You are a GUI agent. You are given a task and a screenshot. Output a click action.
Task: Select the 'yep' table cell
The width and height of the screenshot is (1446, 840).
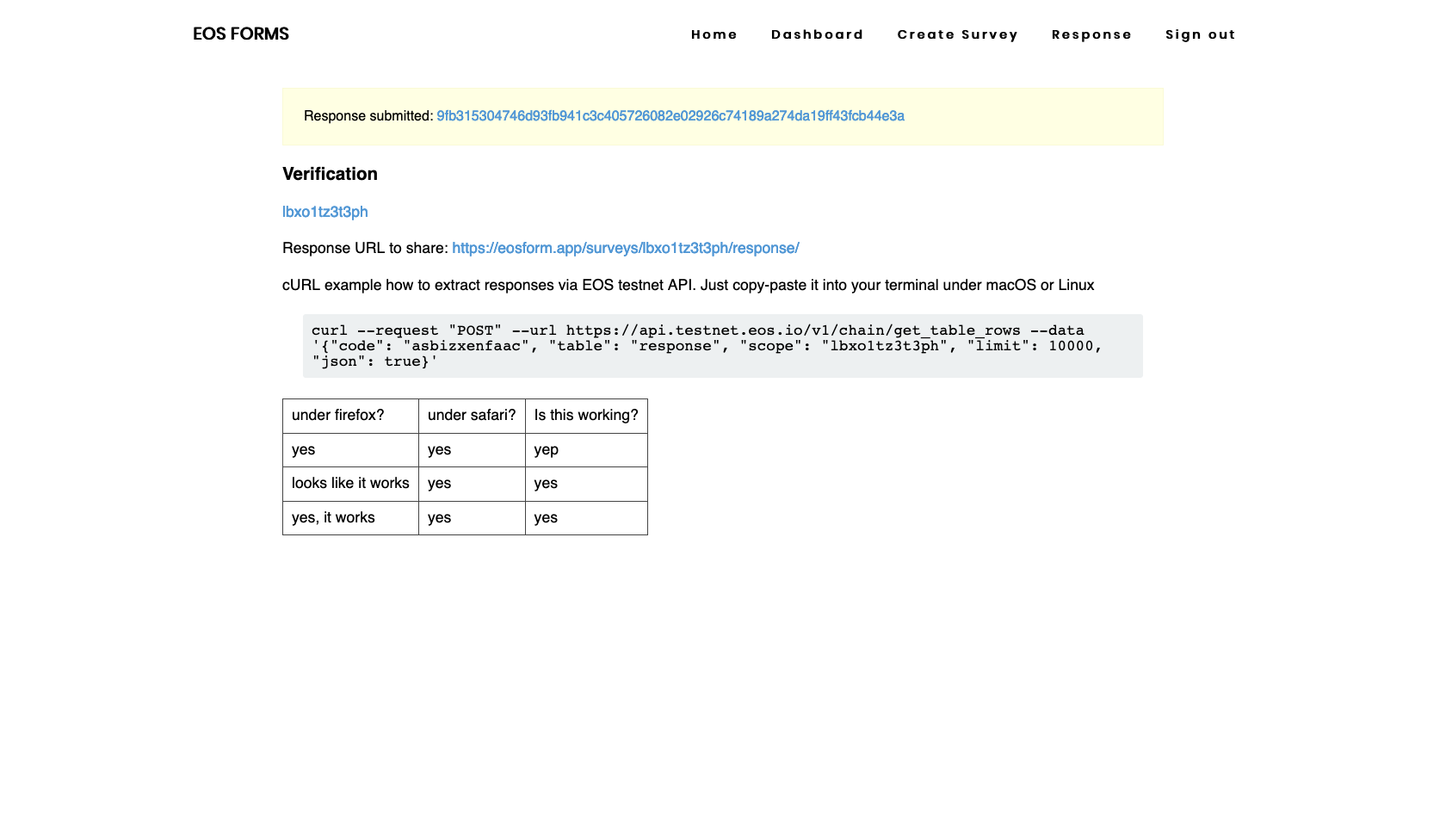click(x=586, y=450)
